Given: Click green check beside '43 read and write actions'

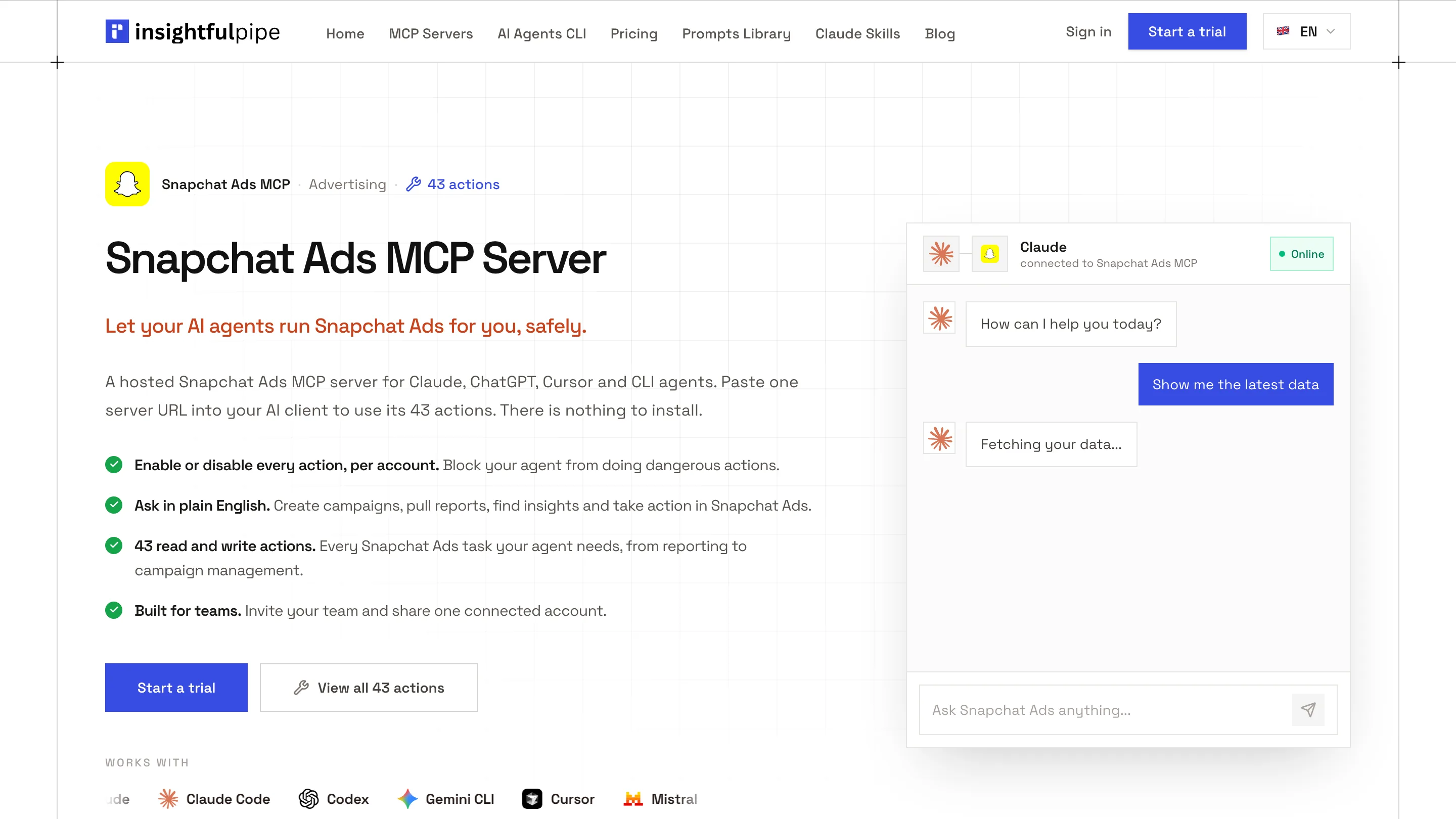Looking at the screenshot, I should [114, 545].
